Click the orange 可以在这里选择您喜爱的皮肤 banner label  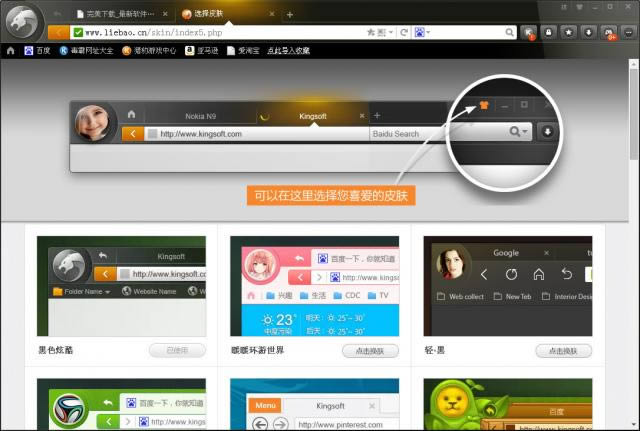(331, 196)
